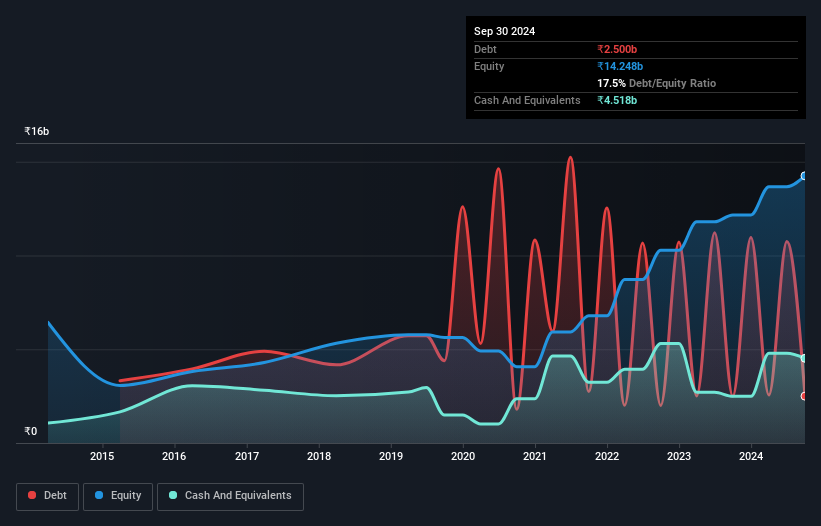Toggle the Equity series legend button
The width and height of the screenshot is (821, 526).
pyautogui.click(x=118, y=496)
